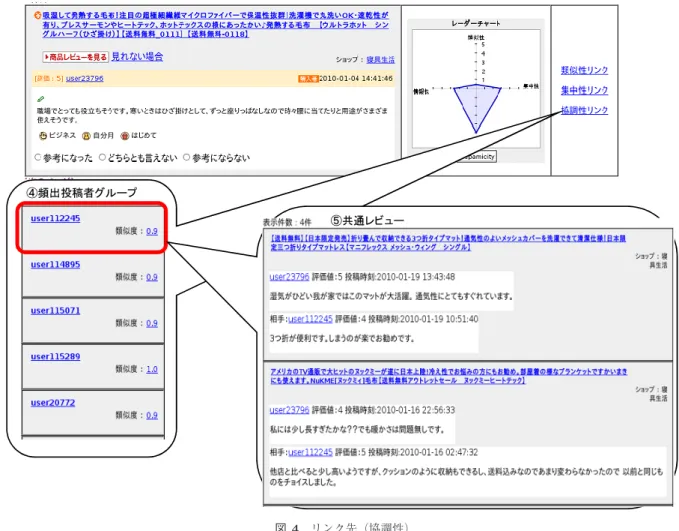Open the user20772 profile link

(x=53, y=402)
